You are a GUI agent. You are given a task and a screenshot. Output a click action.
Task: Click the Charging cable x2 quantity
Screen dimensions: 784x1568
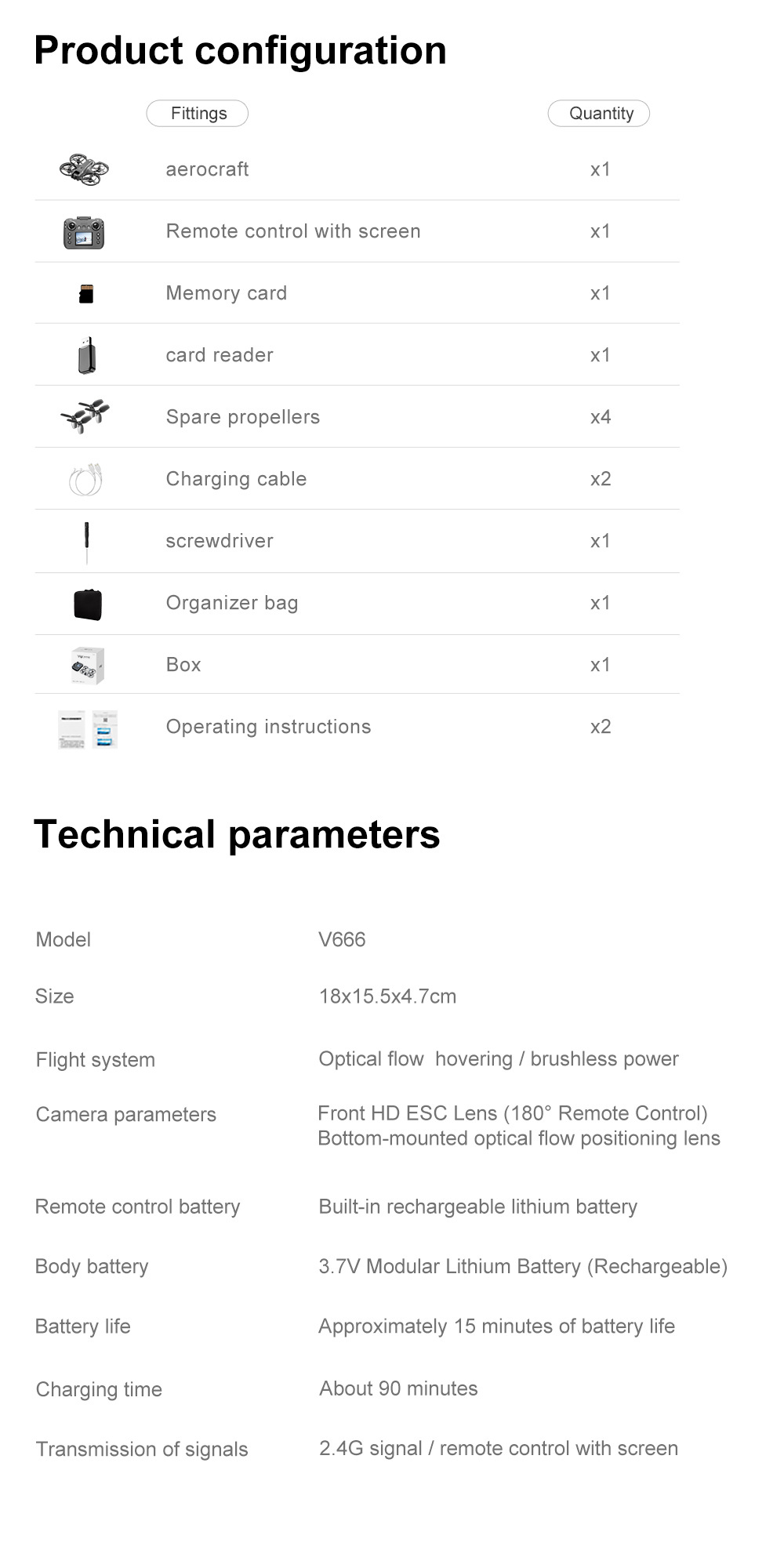click(x=601, y=479)
